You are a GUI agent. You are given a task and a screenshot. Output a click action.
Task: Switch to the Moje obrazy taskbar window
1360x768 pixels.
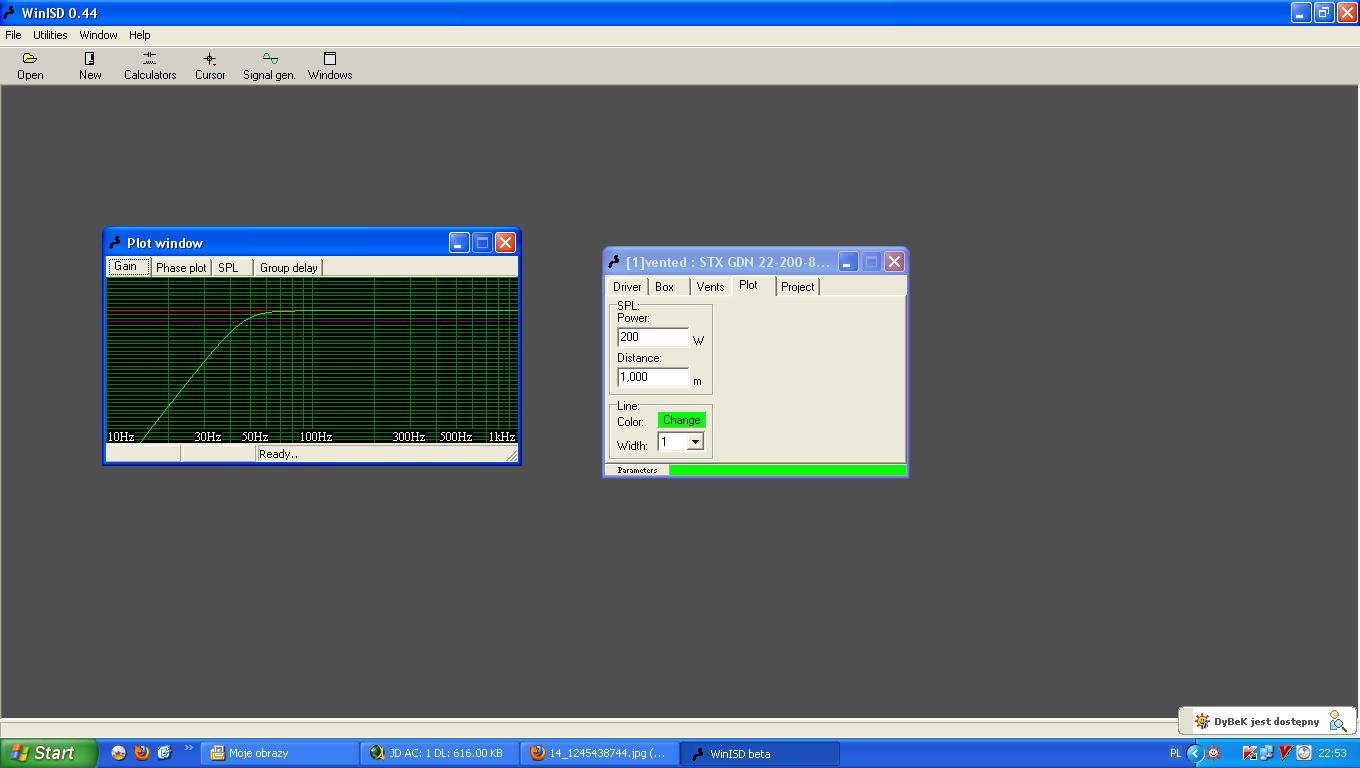coord(280,753)
